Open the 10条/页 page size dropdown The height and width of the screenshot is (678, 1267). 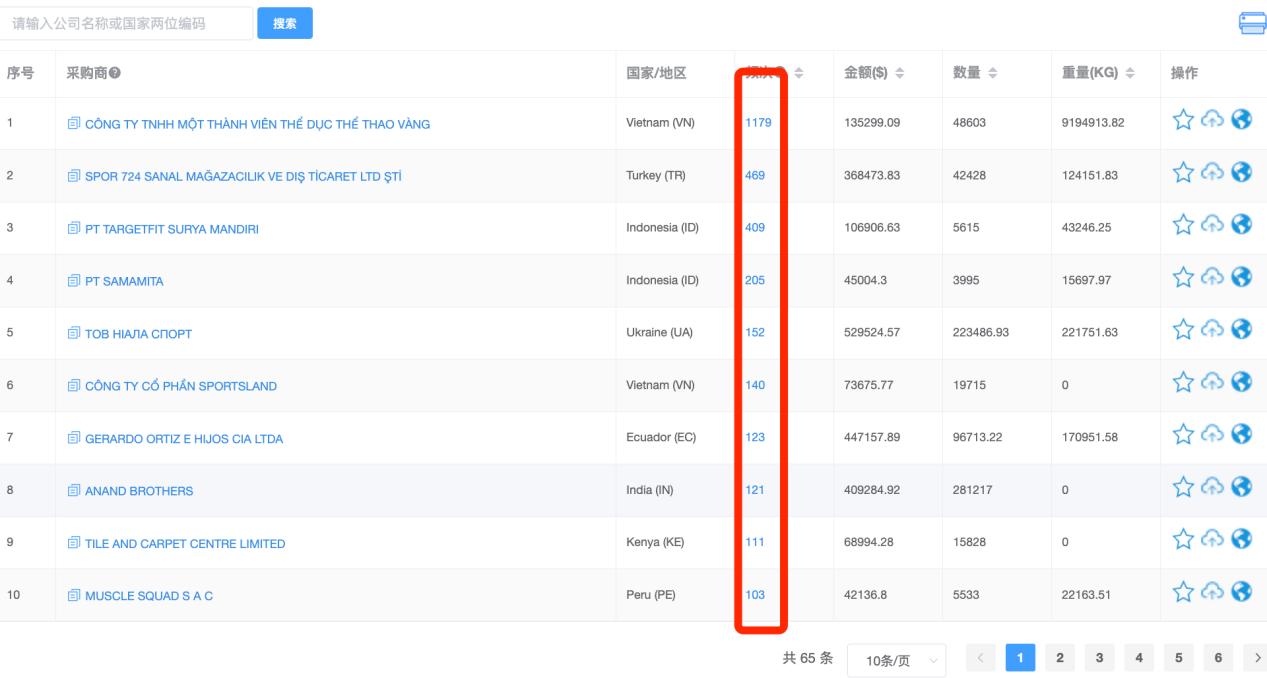pos(897,660)
